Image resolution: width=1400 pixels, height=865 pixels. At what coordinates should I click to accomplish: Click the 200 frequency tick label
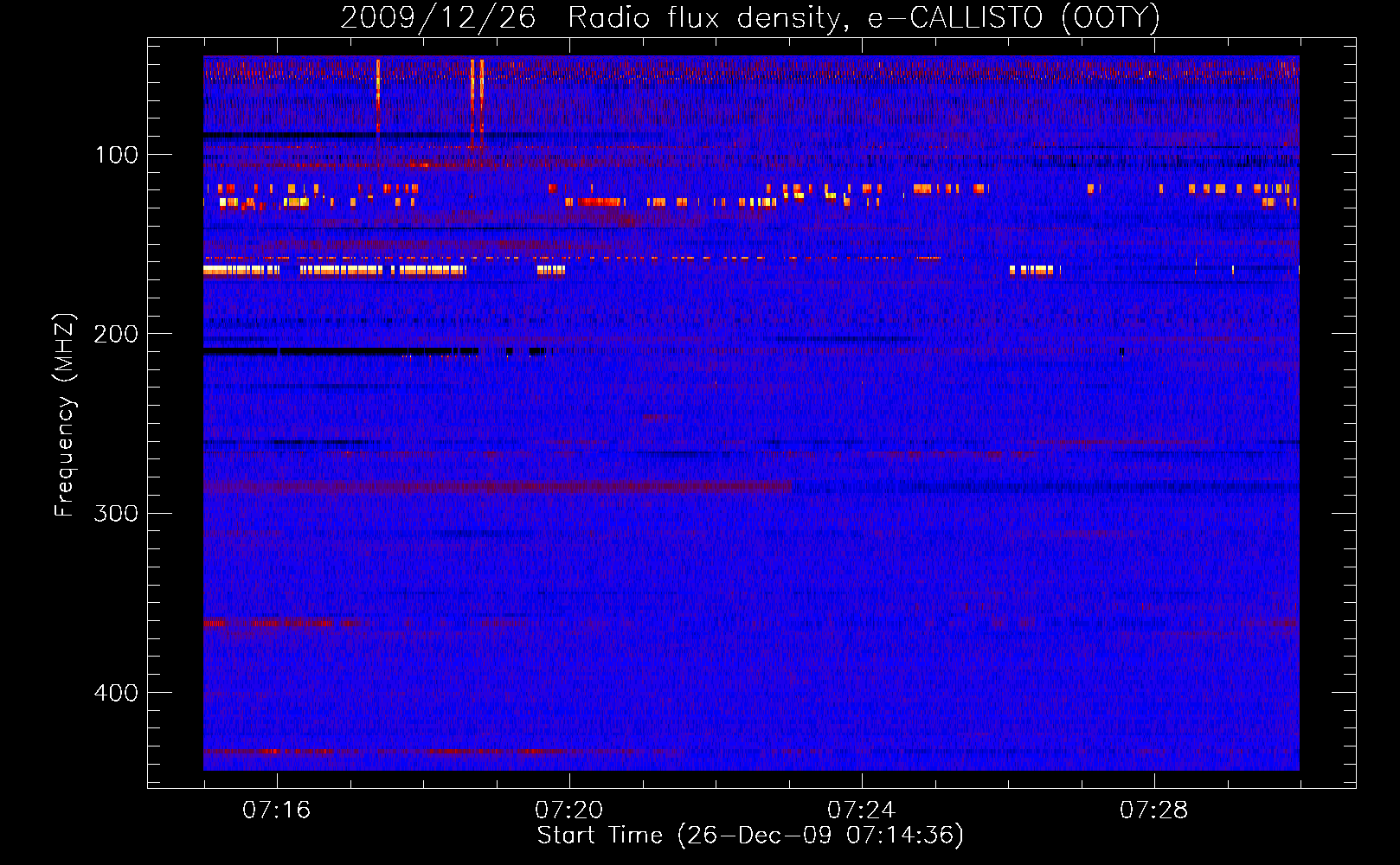(117, 334)
